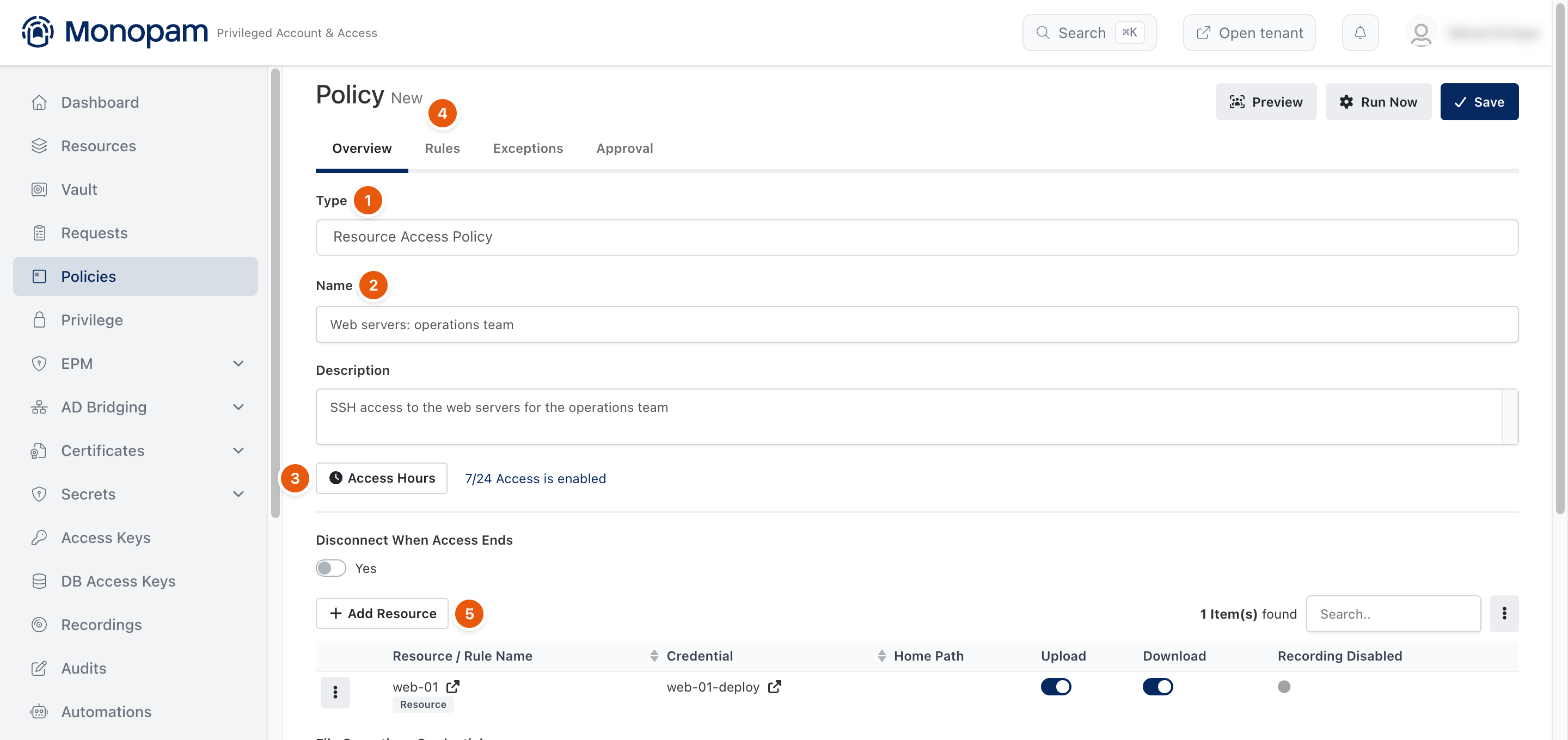1568x740 pixels.
Task: Click the EPM shield icon
Action: coord(39,364)
